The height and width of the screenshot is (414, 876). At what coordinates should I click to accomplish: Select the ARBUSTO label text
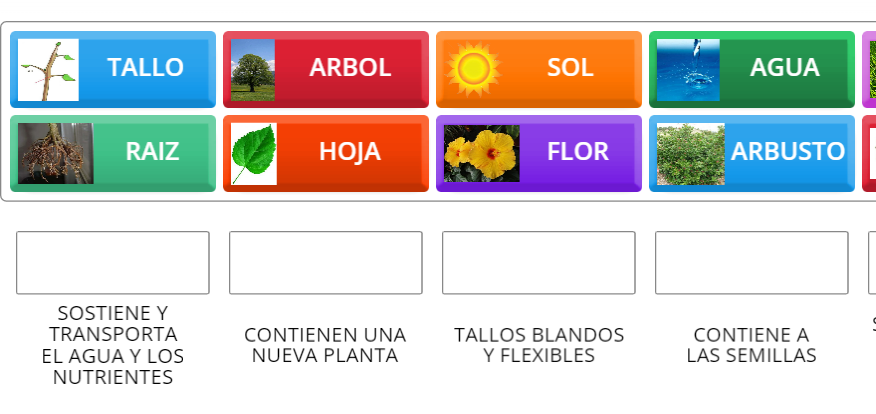click(788, 152)
